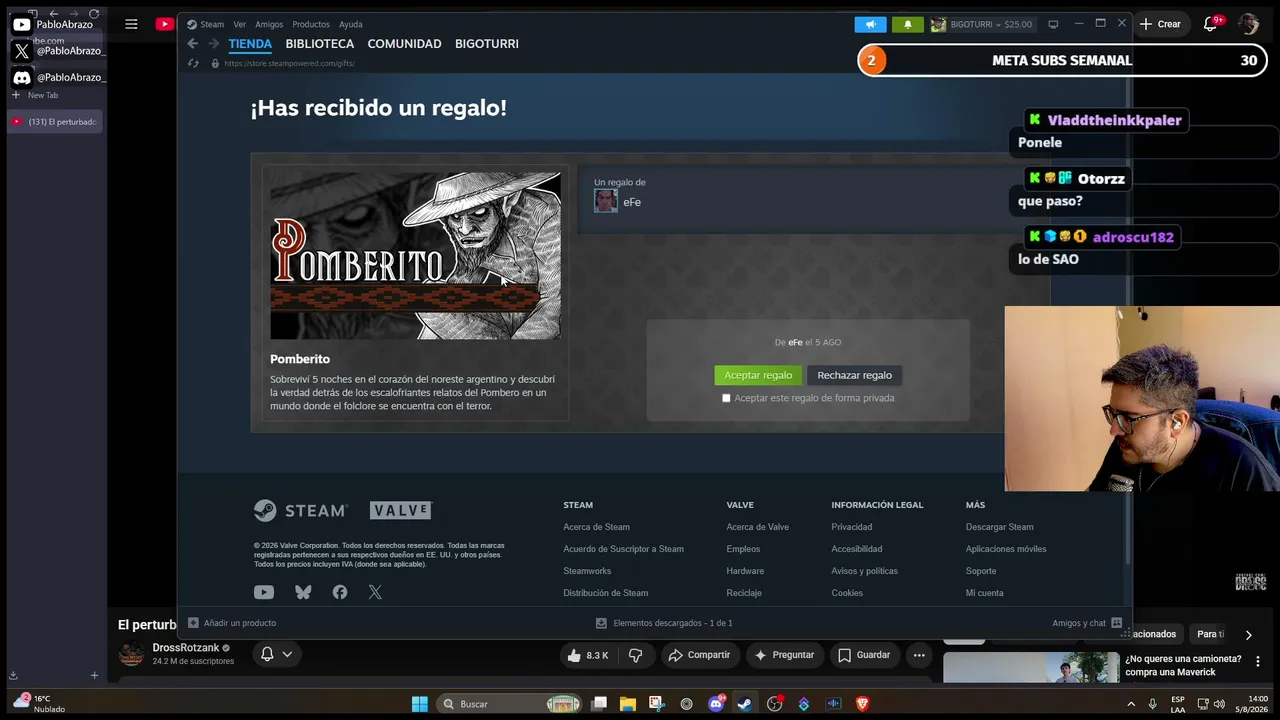This screenshot has width=1280, height=720.
Task: Go back with Steam's back arrow
Action: coord(193,44)
